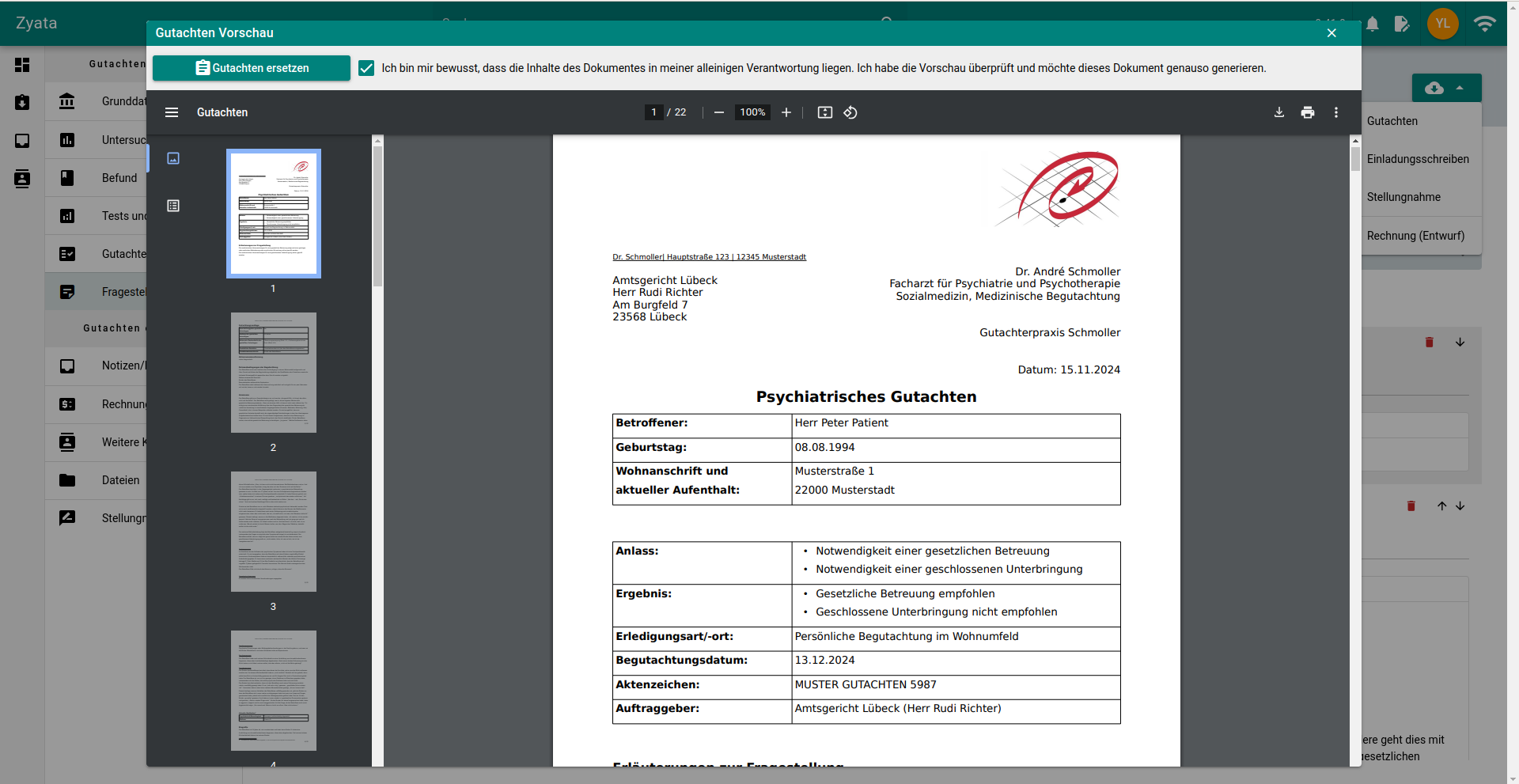Click the inbox tablet icon in left rail
This screenshot has width=1519, height=784.
22,141
